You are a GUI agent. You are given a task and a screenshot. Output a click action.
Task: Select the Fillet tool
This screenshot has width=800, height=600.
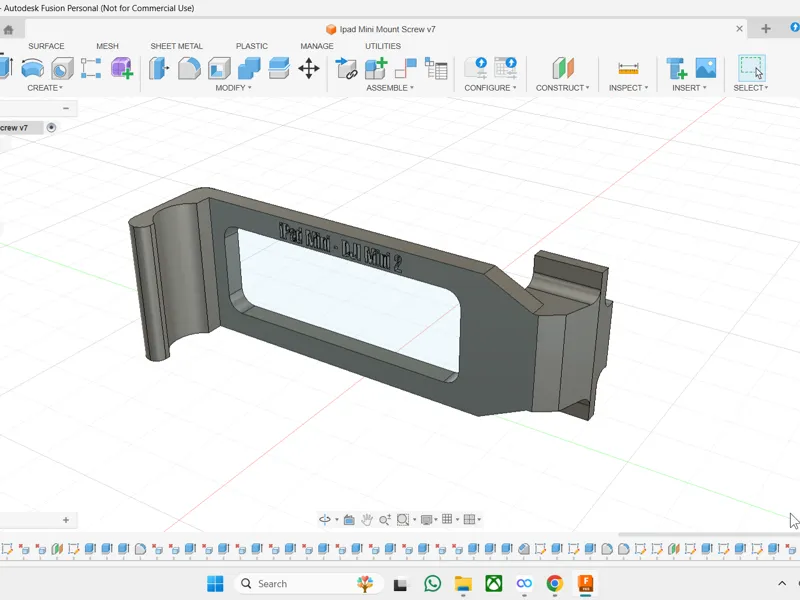(189, 68)
